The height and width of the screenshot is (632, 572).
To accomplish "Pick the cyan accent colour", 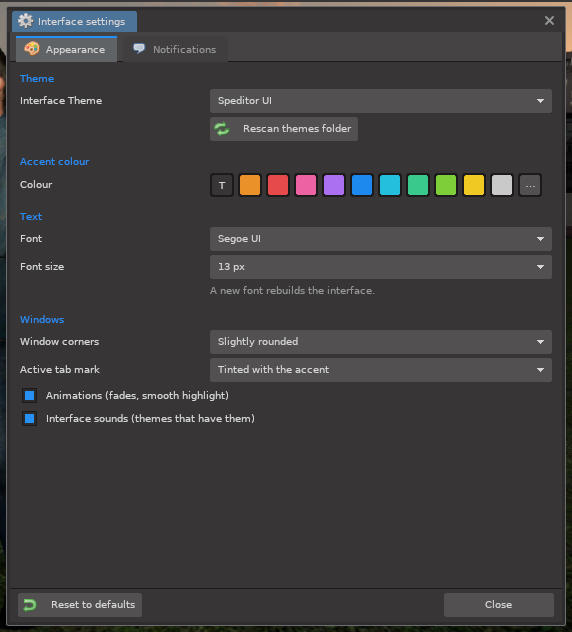I will [390, 185].
